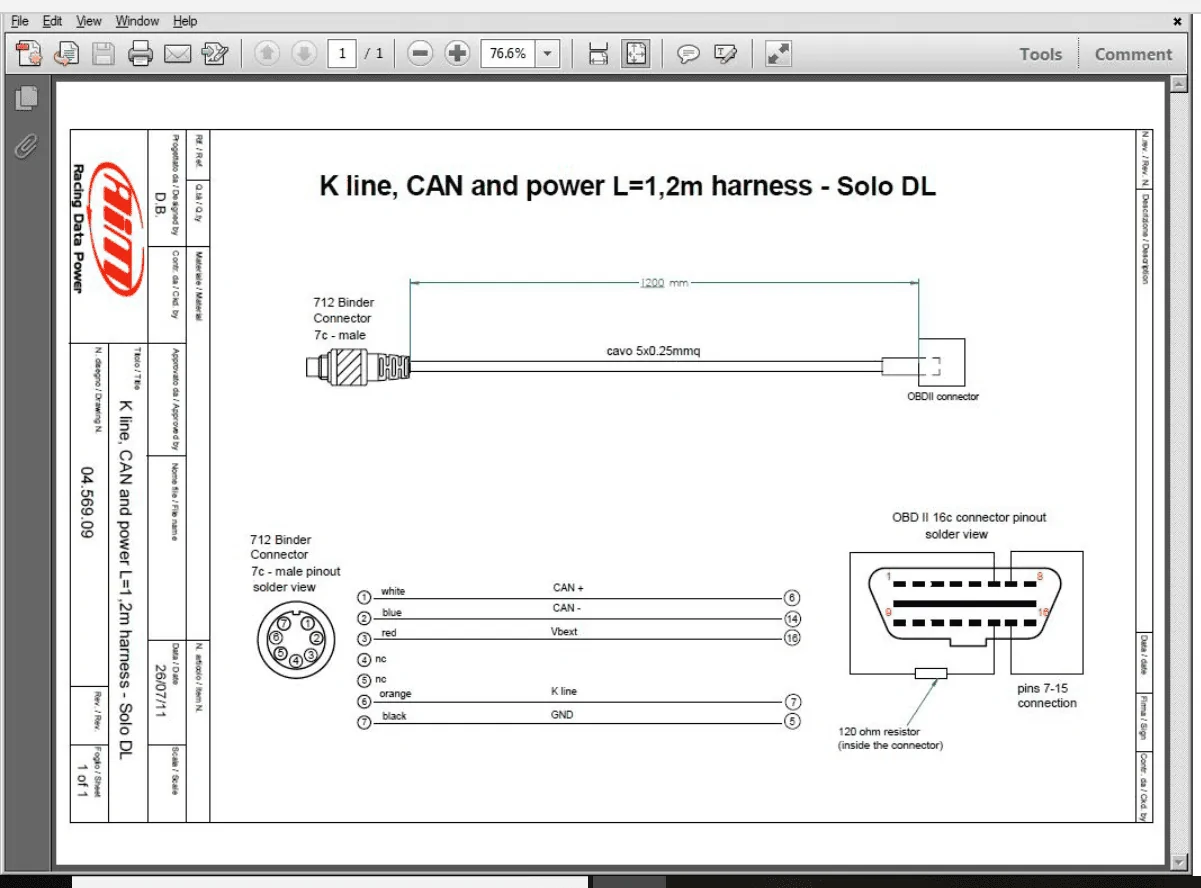This screenshot has height=888, width=1201.
Task: Print the document with the printer icon
Action: coord(140,53)
